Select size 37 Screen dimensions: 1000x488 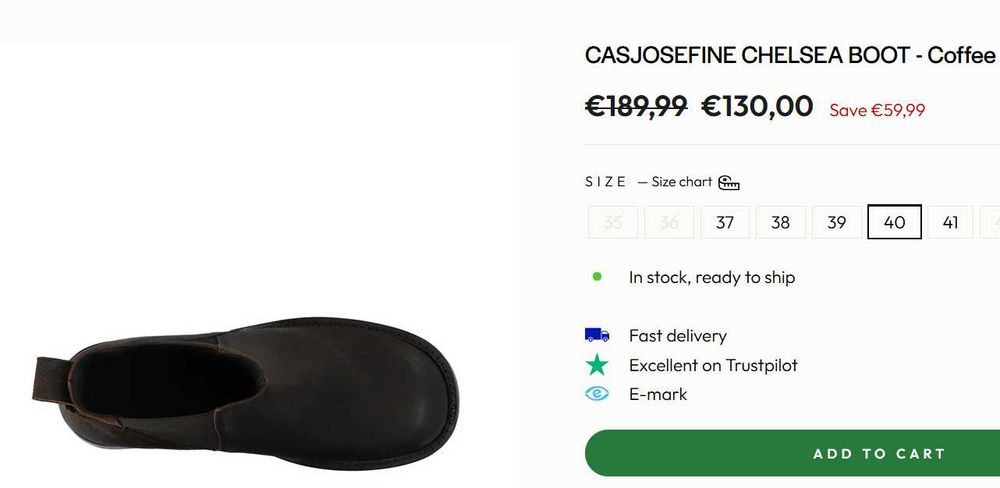pos(725,222)
